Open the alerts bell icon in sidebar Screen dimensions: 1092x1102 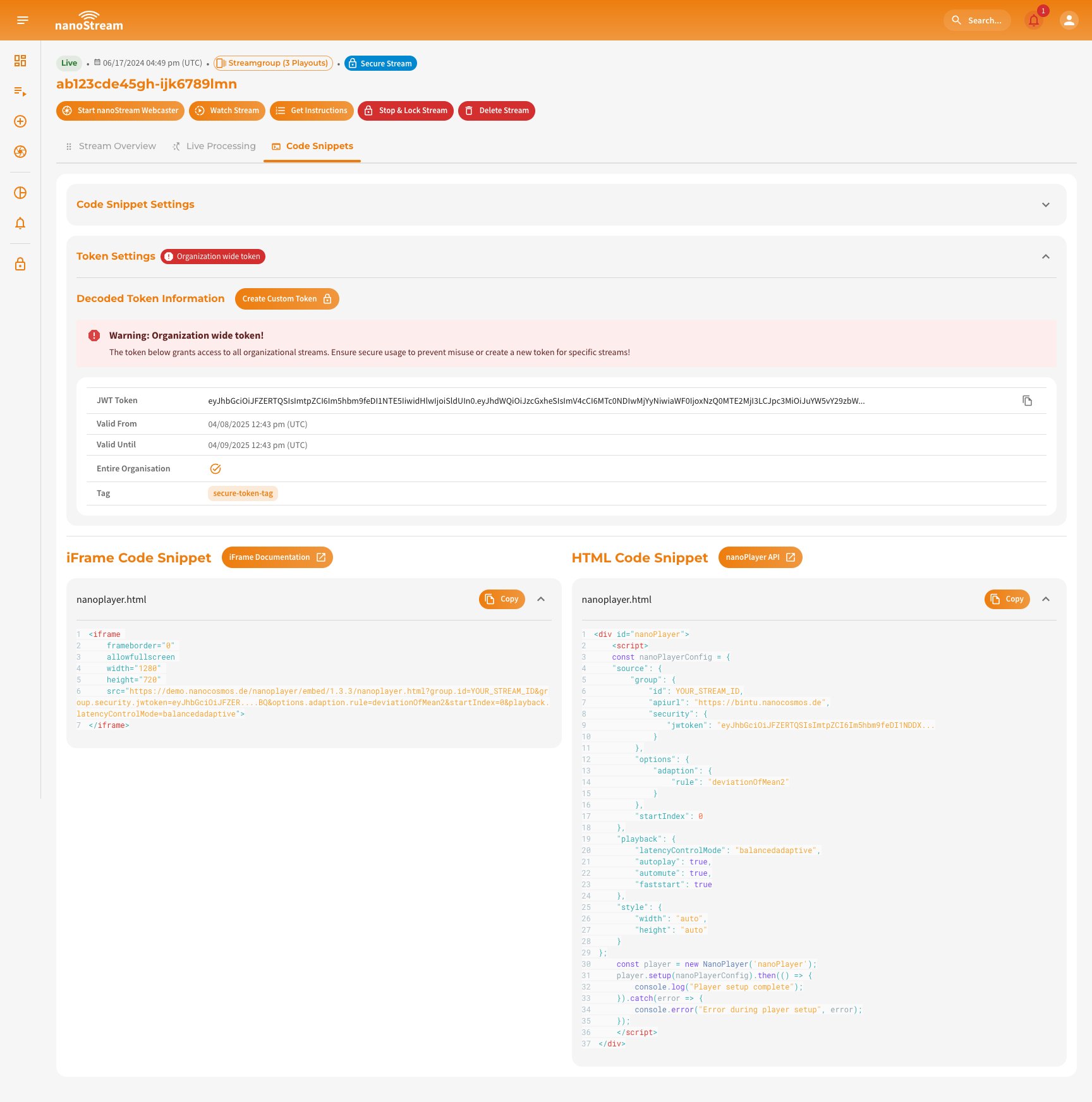20,223
